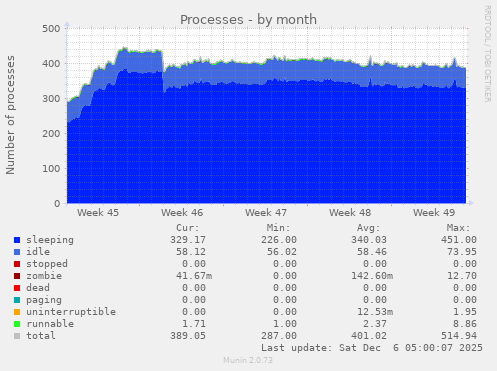This screenshot has height=371, width=497.
Task: Click the stopped legend color swatch
Action: coord(17,264)
